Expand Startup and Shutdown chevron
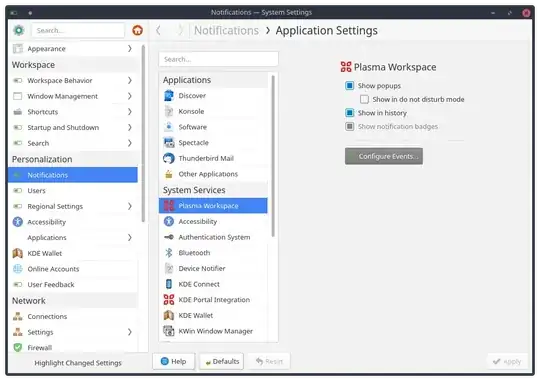 pyautogui.click(x=130, y=127)
